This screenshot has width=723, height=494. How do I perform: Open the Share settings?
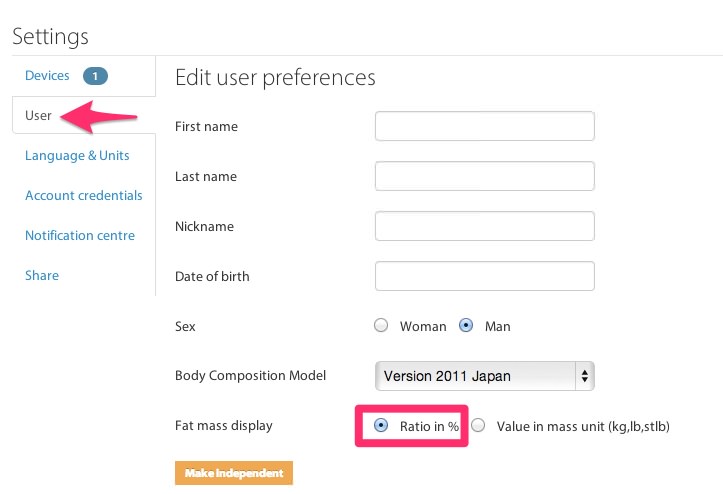coord(42,275)
